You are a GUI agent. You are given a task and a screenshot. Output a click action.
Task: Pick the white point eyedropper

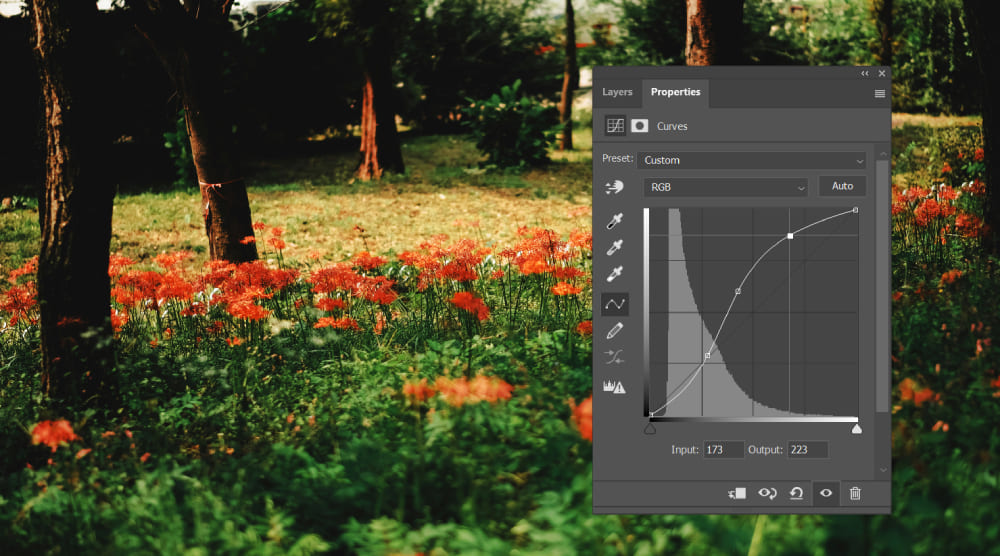point(615,274)
